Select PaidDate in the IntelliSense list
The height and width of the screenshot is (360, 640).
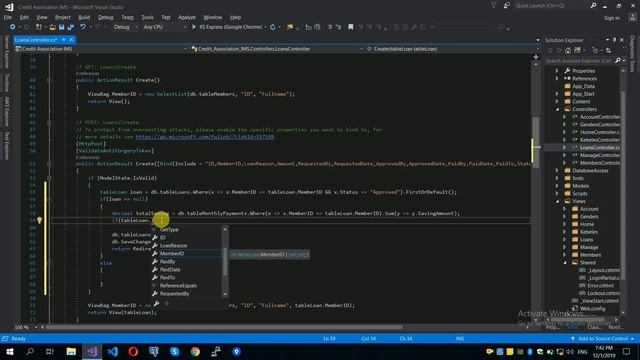click(170, 269)
